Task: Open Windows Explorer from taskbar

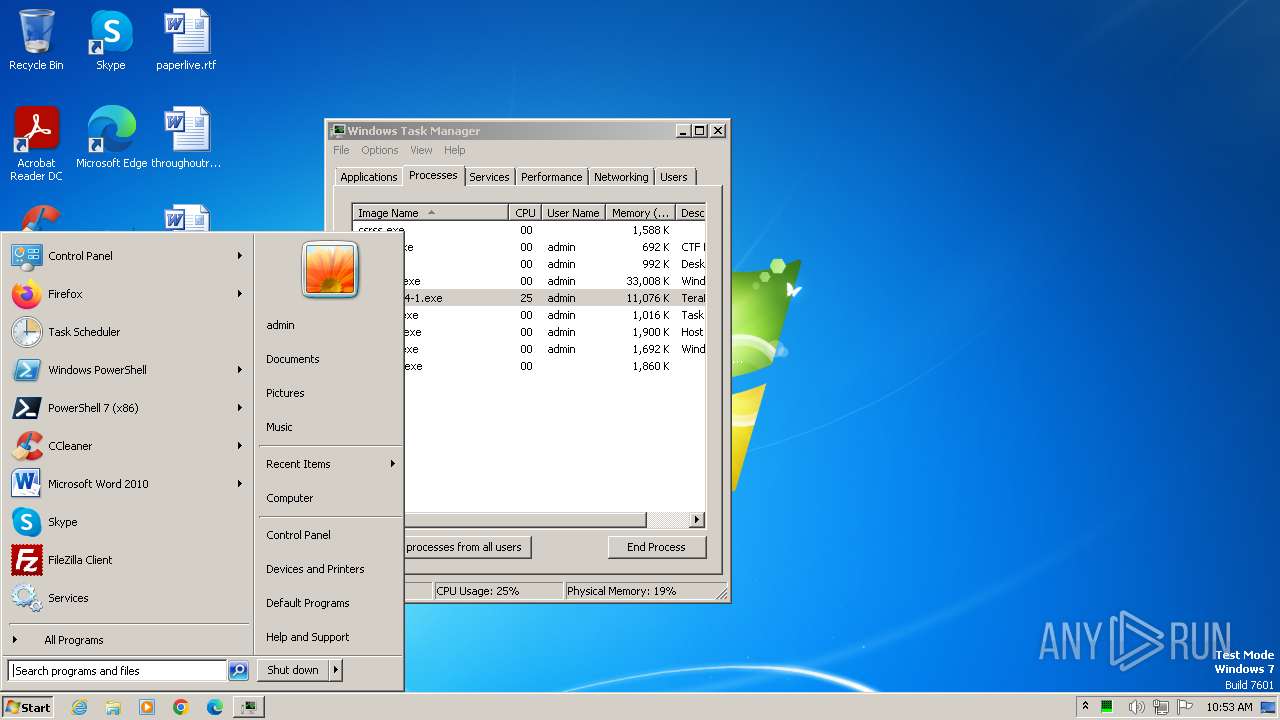Action: [113, 707]
